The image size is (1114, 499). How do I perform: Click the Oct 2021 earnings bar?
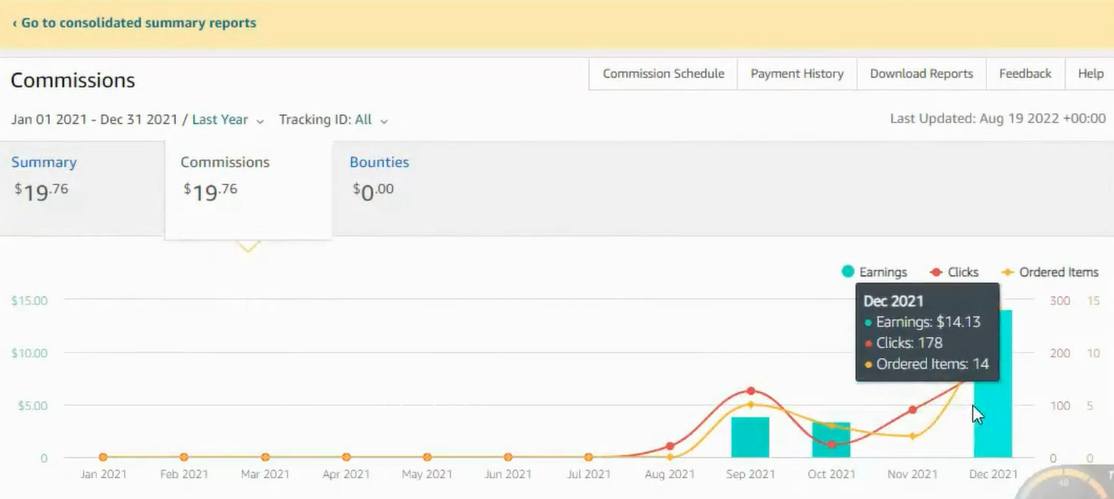pyautogui.click(x=831, y=440)
